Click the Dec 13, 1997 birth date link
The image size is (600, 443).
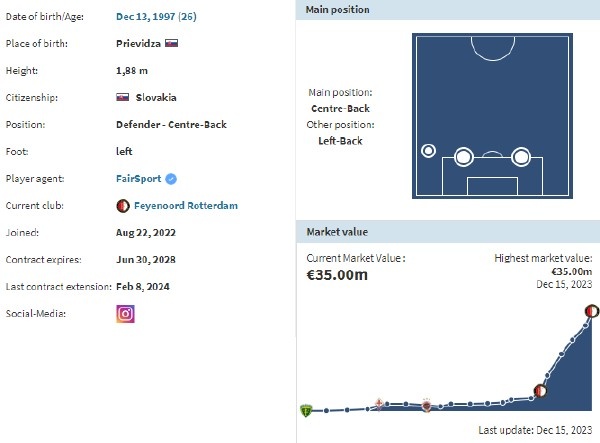pos(145,16)
